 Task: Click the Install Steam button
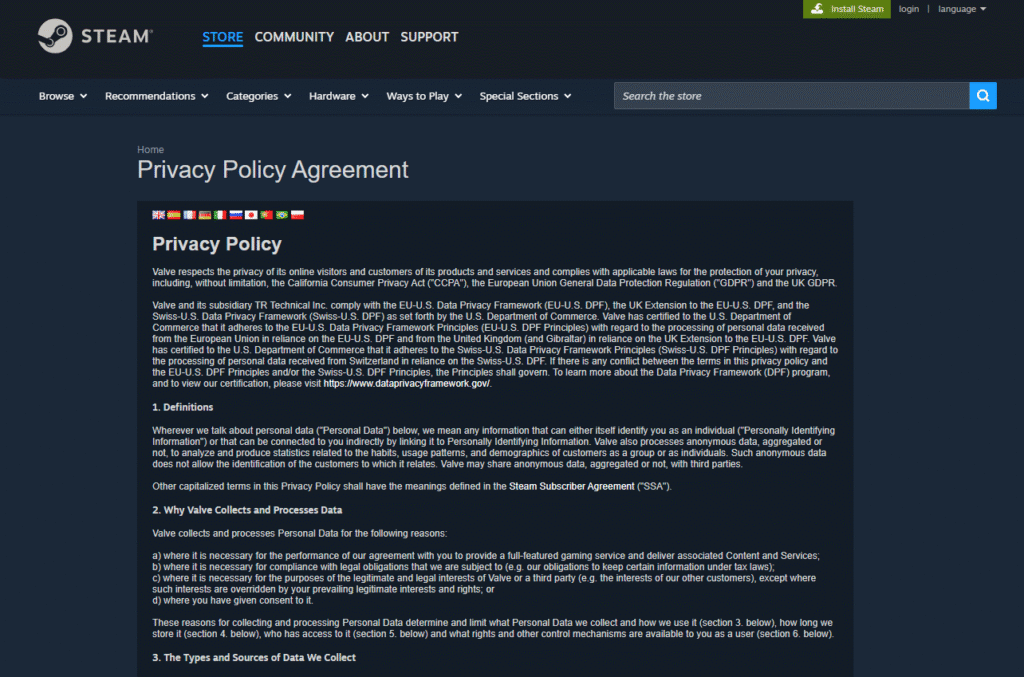coord(846,9)
